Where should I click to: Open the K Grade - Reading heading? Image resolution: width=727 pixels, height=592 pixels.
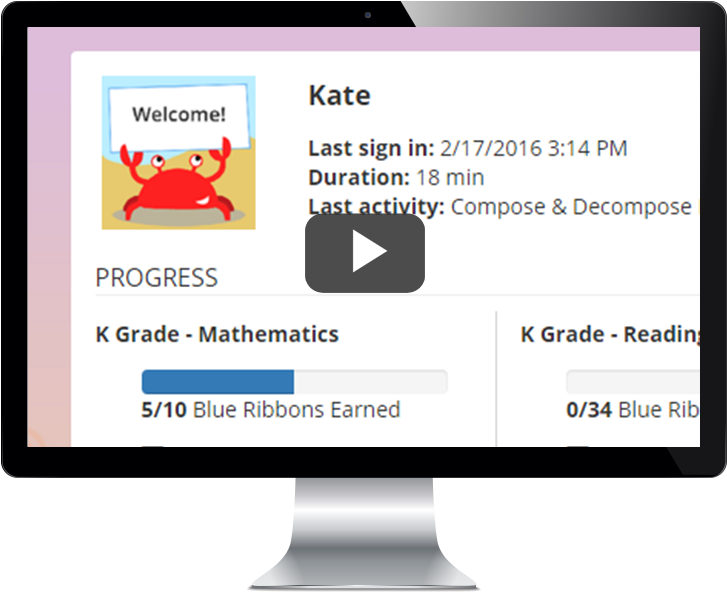[x=610, y=334]
